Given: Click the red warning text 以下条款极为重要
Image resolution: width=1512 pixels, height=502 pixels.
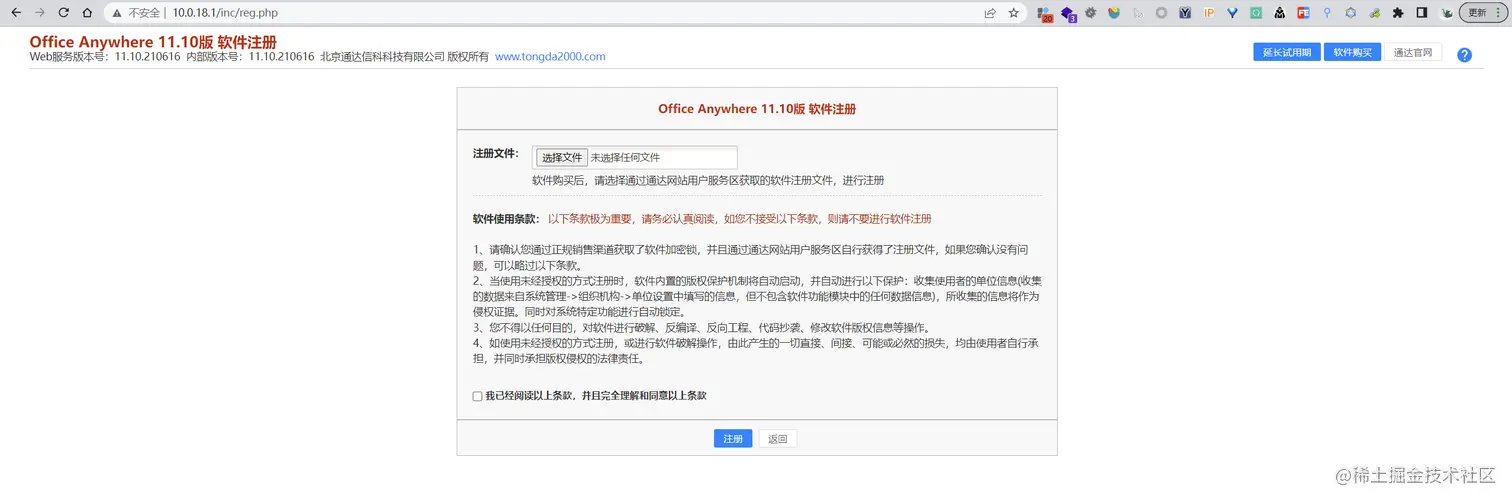Looking at the screenshot, I should pyautogui.click(x=740, y=219).
